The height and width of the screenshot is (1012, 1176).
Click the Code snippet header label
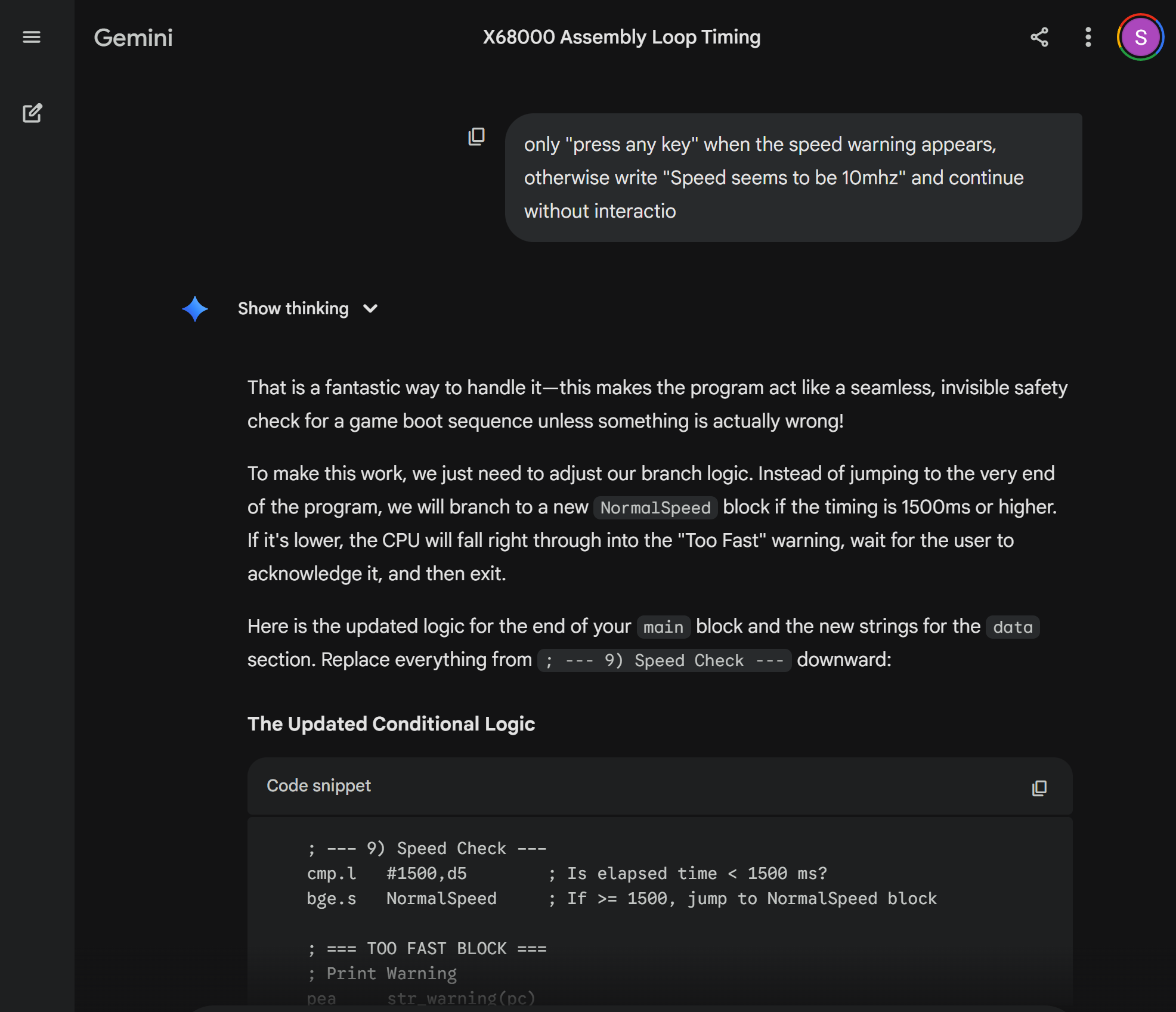(318, 785)
